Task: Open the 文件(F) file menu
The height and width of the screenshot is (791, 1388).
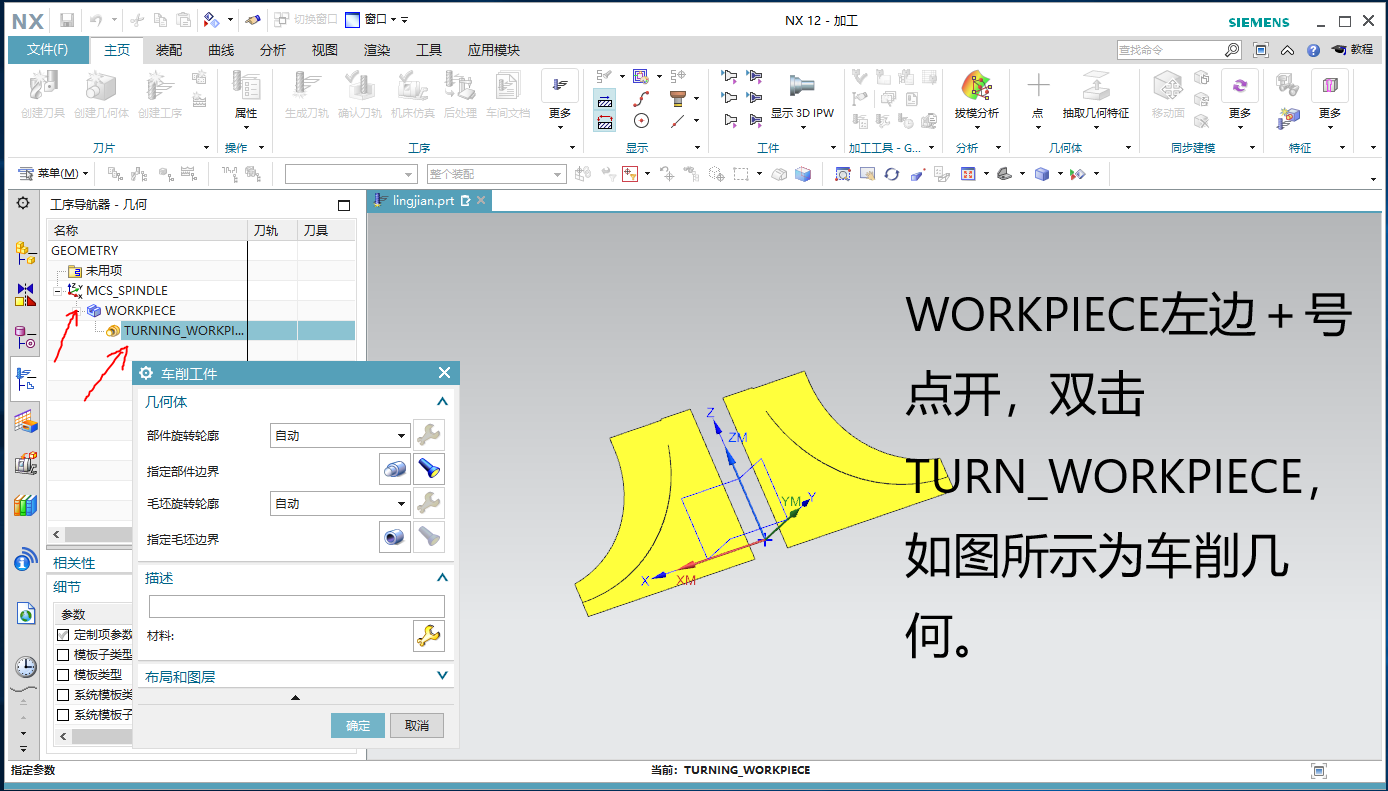Action: [x=48, y=50]
